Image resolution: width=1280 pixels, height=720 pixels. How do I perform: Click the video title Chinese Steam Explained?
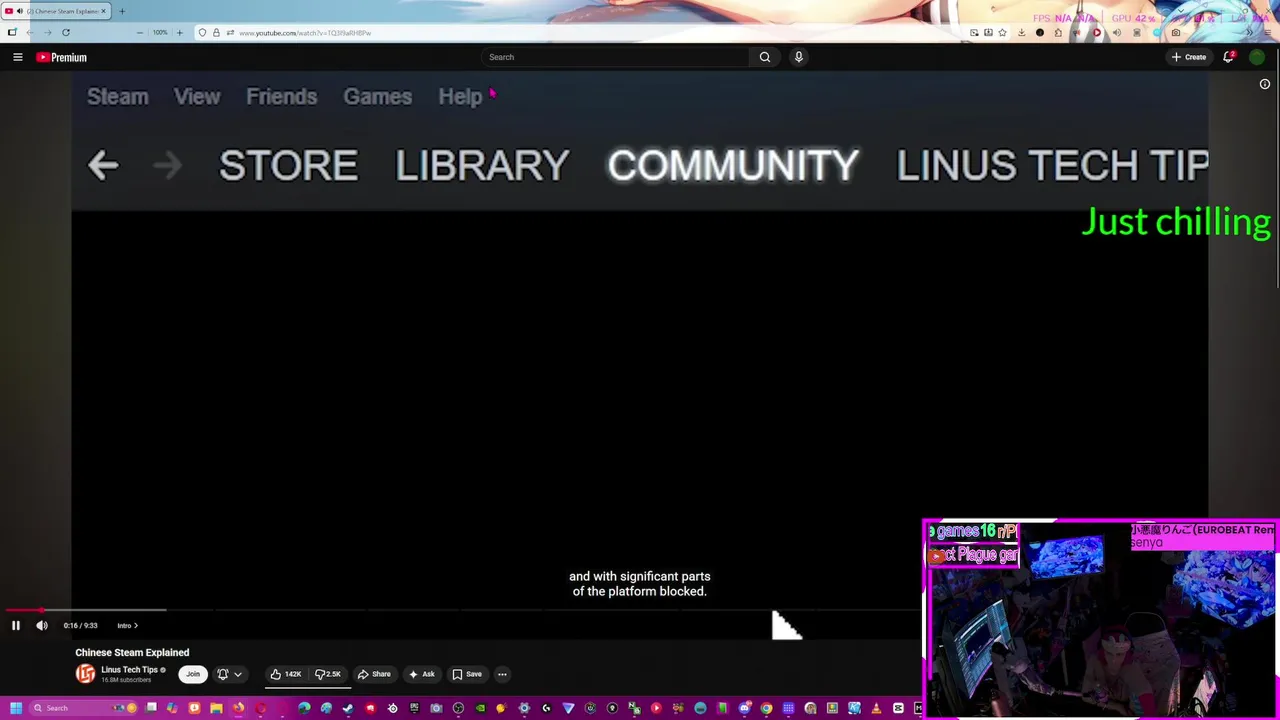coord(132,652)
